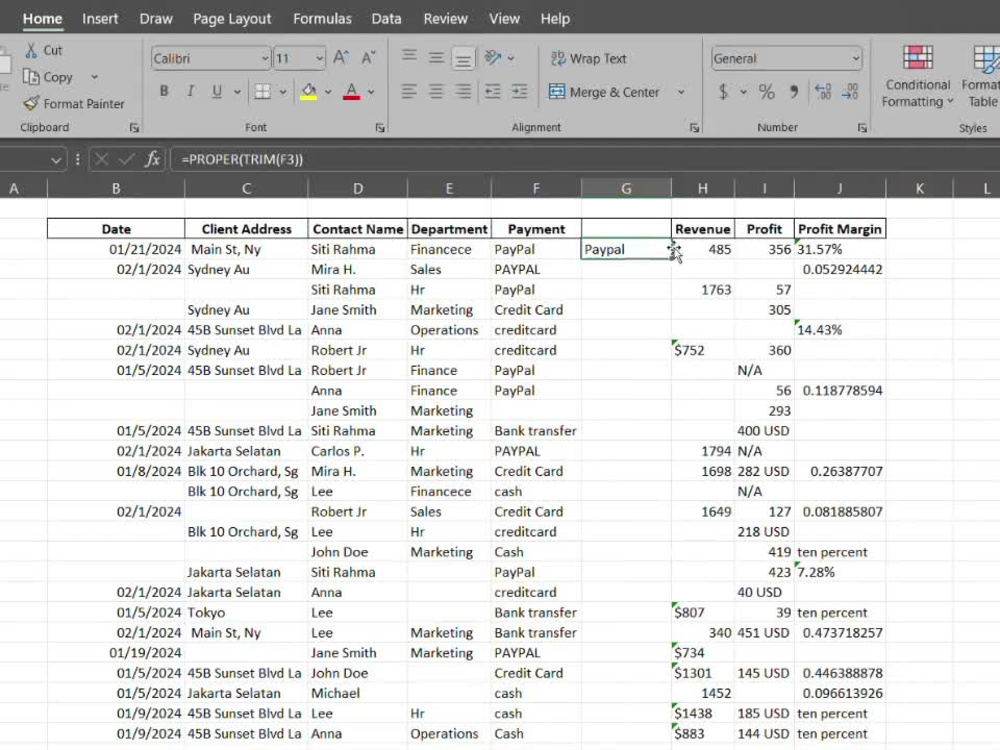The height and width of the screenshot is (750, 1000).
Task: Open the Help tab
Action: pyautogui.click(x=555, y=19)
